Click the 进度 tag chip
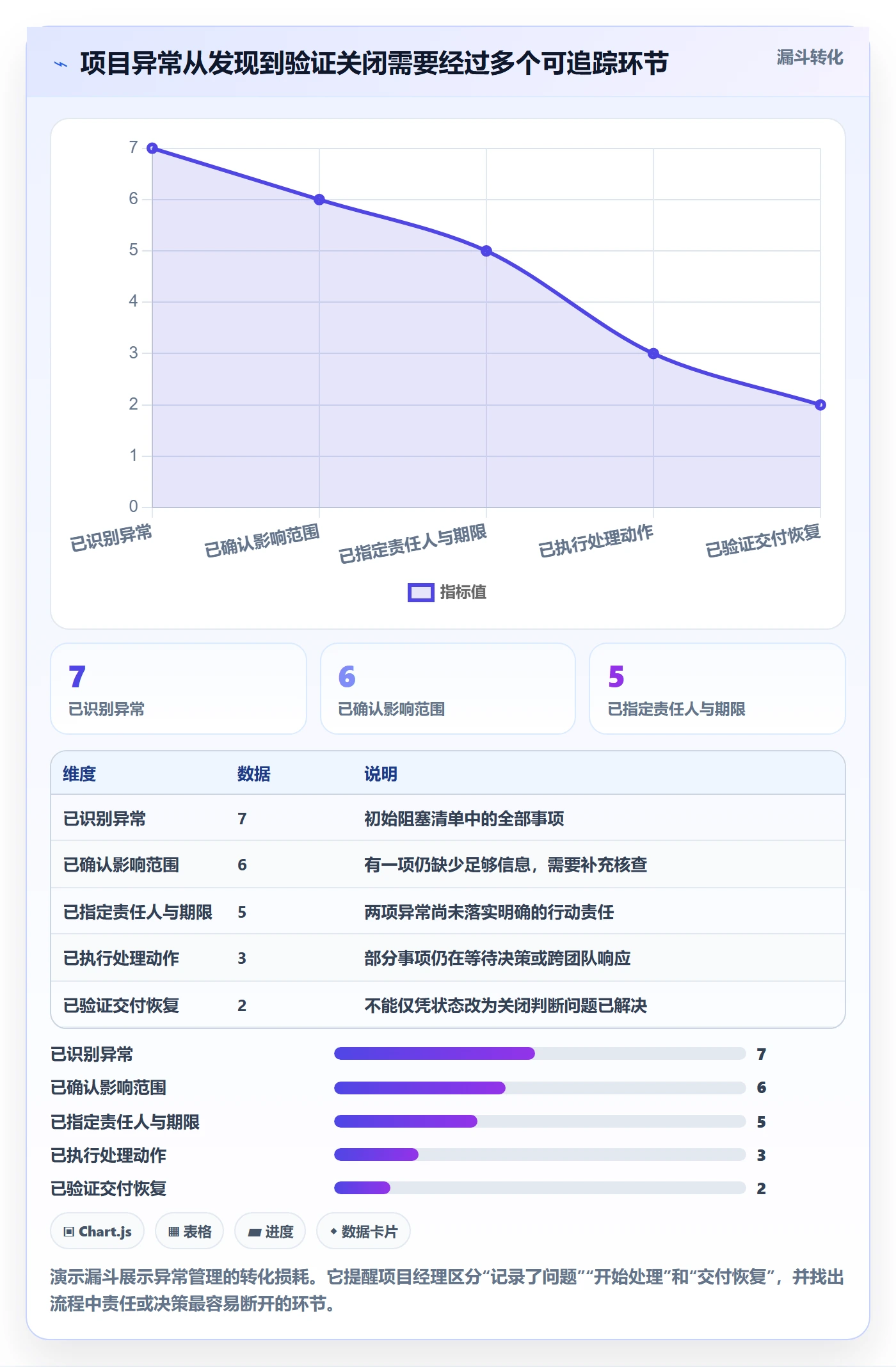Viewport: 896px width, 1367px height. tap(270, 1231)
